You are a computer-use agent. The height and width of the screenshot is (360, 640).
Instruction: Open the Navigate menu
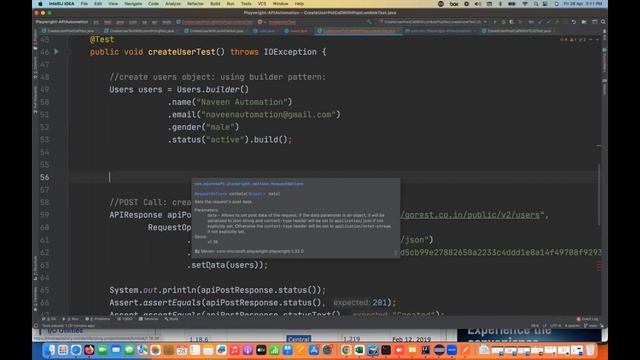133,4
